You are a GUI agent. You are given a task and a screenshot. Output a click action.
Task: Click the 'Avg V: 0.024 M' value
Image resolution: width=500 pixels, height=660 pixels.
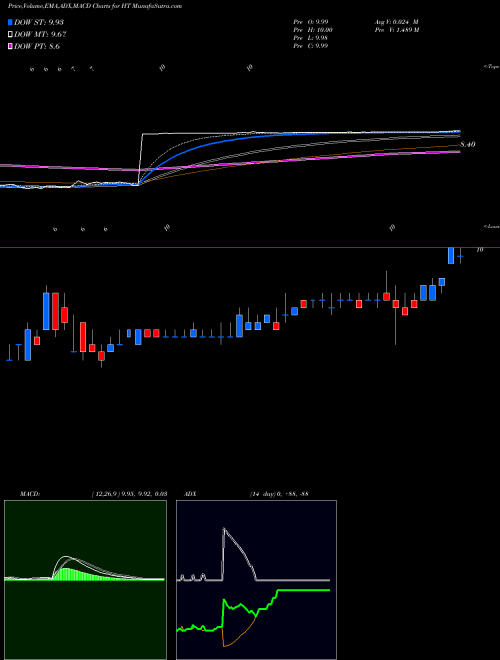click(x=396, y=22)
